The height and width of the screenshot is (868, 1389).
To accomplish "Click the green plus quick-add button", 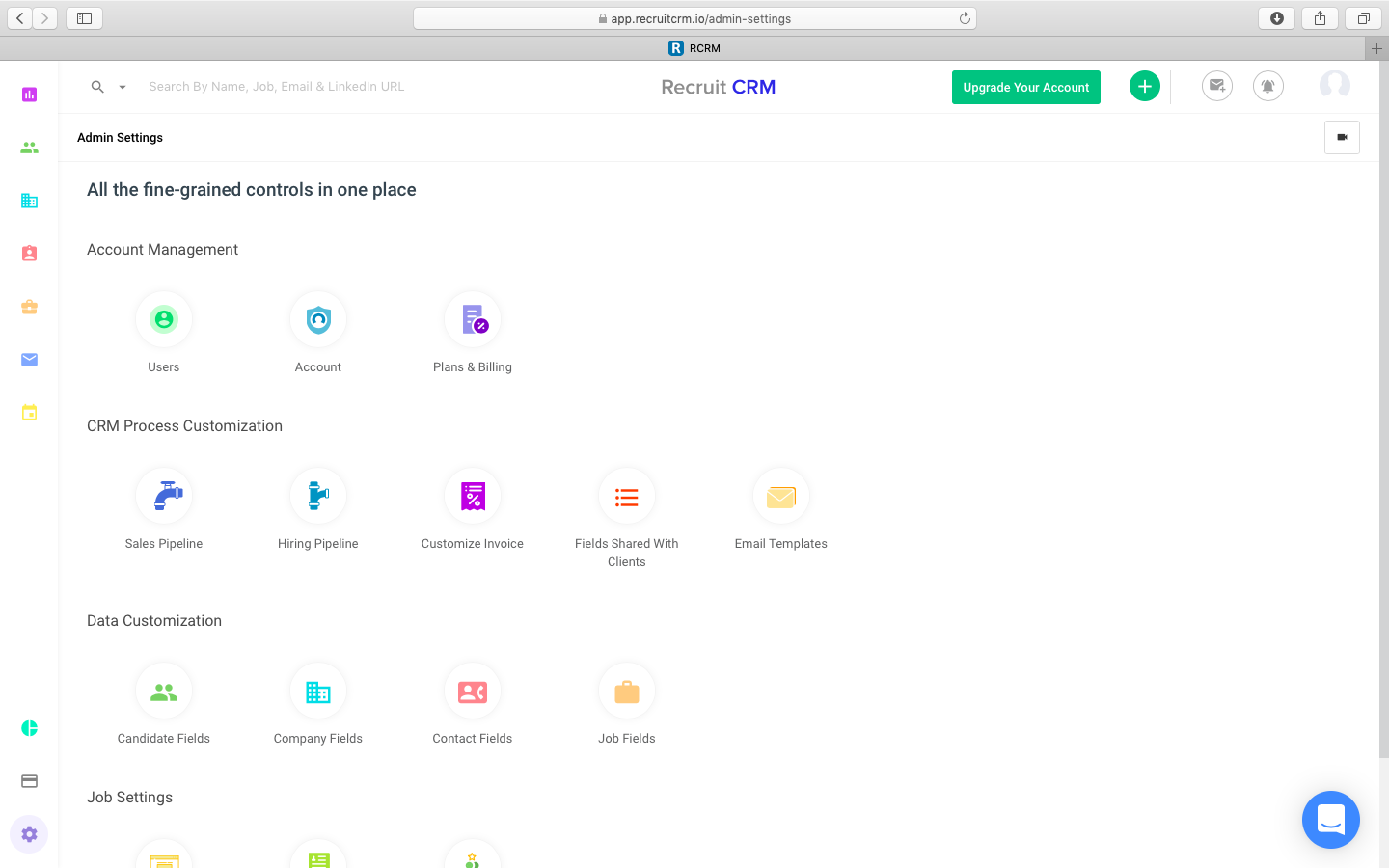I will (x=1145, y=87).
